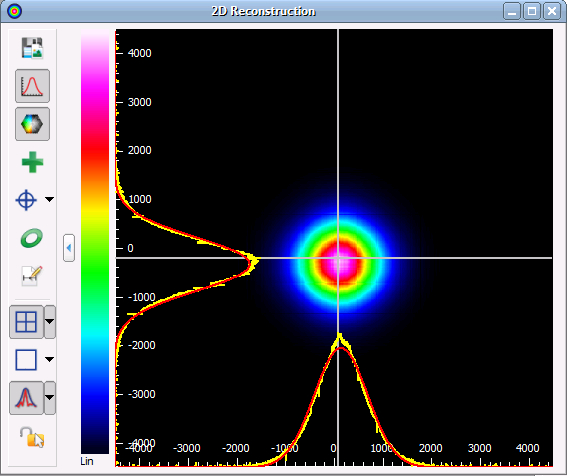
Task: Click the save image disk icon
Action: (x=32, y=48)
